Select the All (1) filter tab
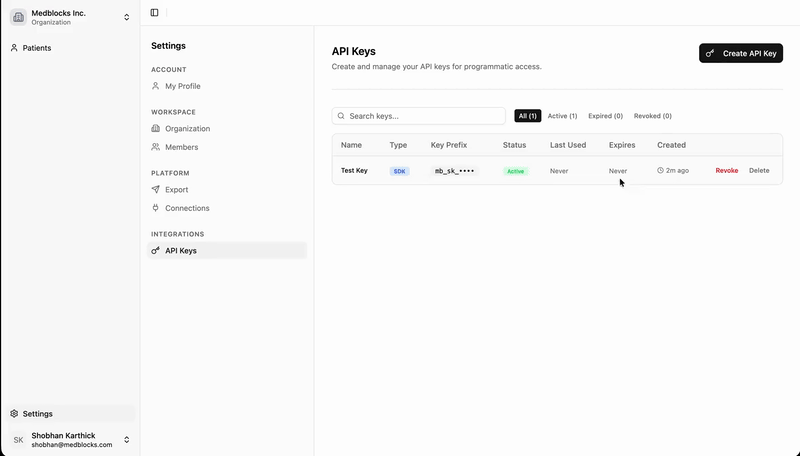800x456 pixels. pyautogui.click(x=528, y=116)
